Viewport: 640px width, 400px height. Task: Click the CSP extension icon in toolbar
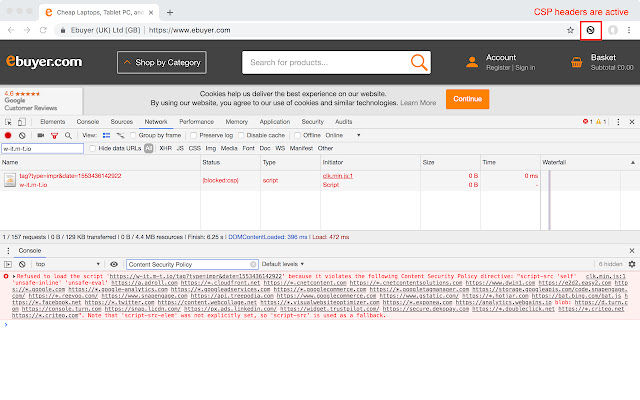(591, 31)
